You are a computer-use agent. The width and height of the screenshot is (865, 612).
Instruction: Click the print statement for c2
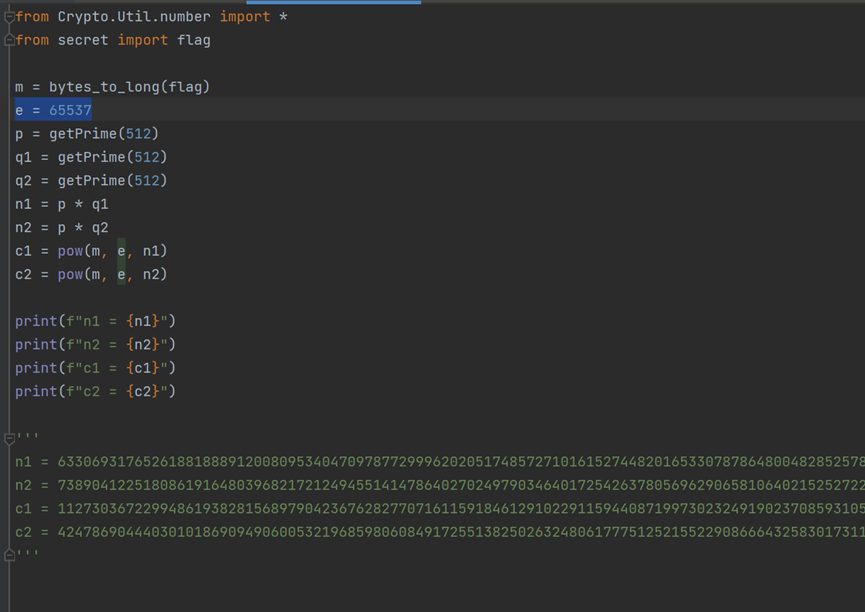pyautogui.click(x=95, y=391)
